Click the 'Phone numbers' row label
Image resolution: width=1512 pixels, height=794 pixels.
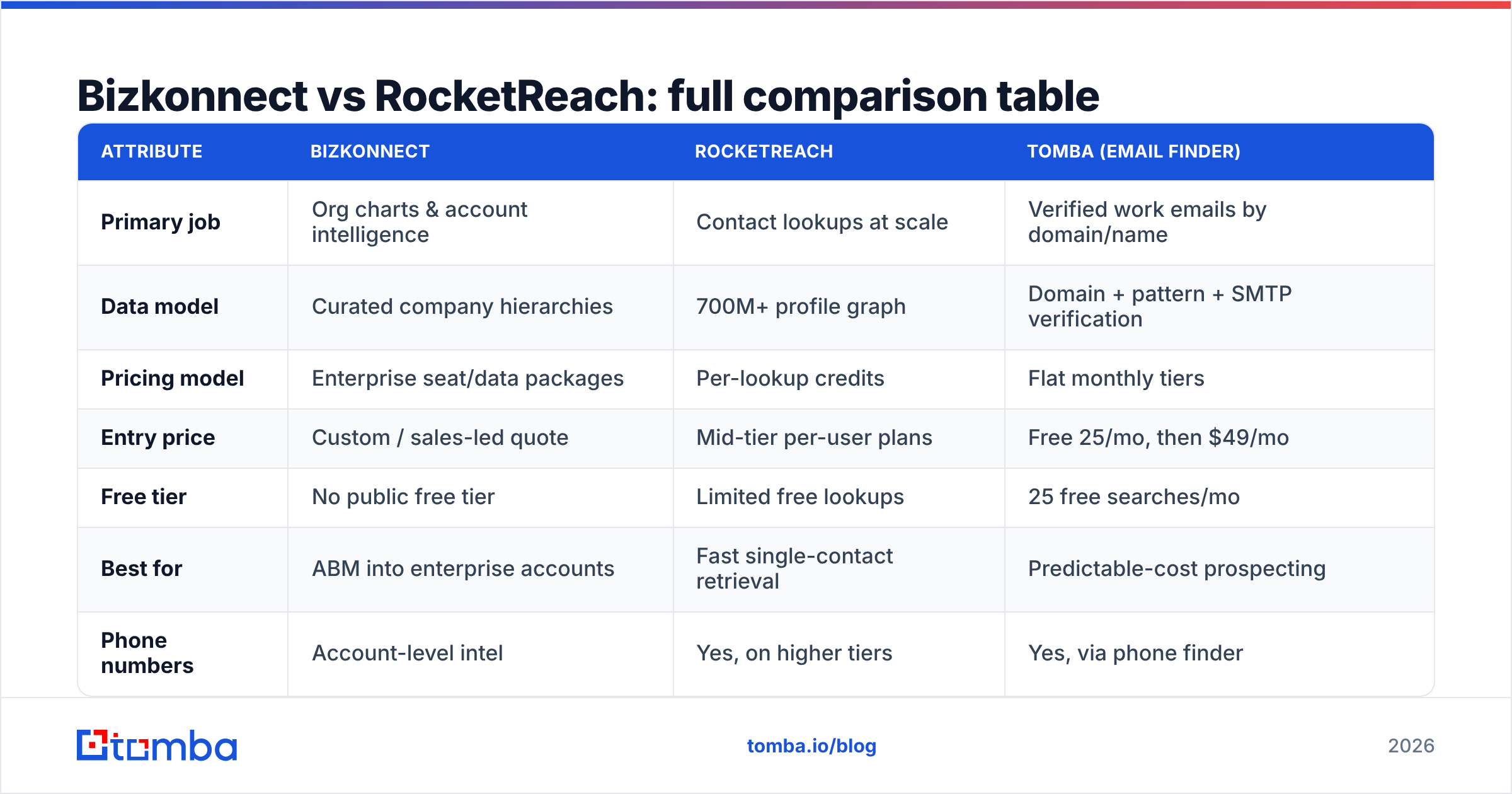(x=147, y=653)
